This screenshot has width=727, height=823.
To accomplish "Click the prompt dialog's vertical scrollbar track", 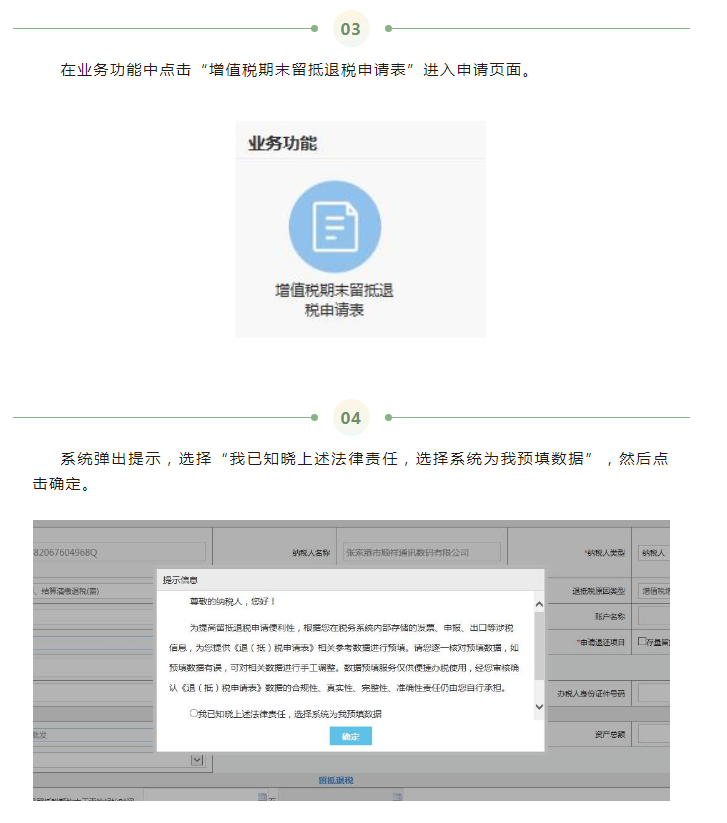I will point(539,655).
